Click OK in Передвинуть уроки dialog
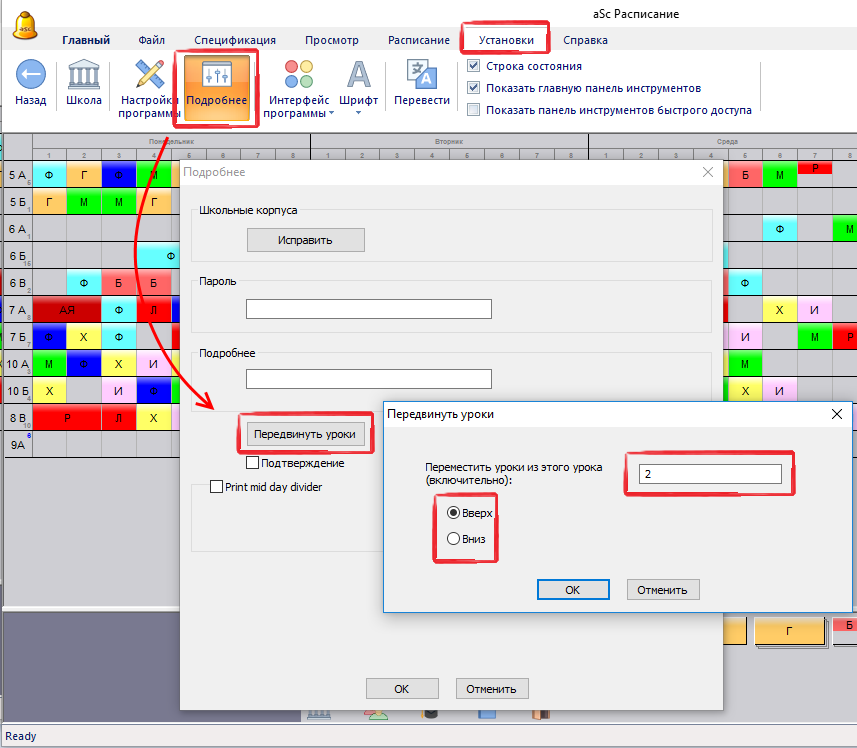The width and height of the screenshot is (857, 748). pos(572,589)
